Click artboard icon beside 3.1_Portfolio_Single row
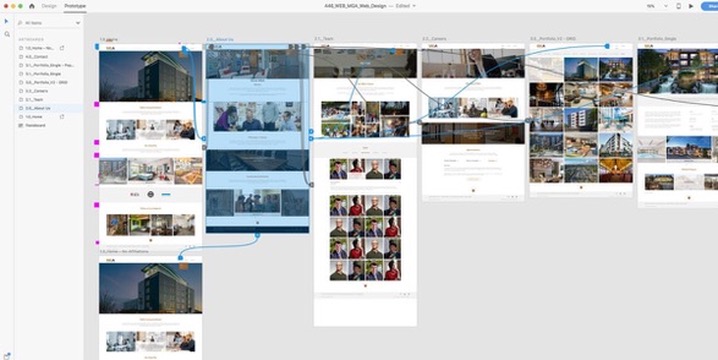 pyautogui.click(x=21, y=74)
